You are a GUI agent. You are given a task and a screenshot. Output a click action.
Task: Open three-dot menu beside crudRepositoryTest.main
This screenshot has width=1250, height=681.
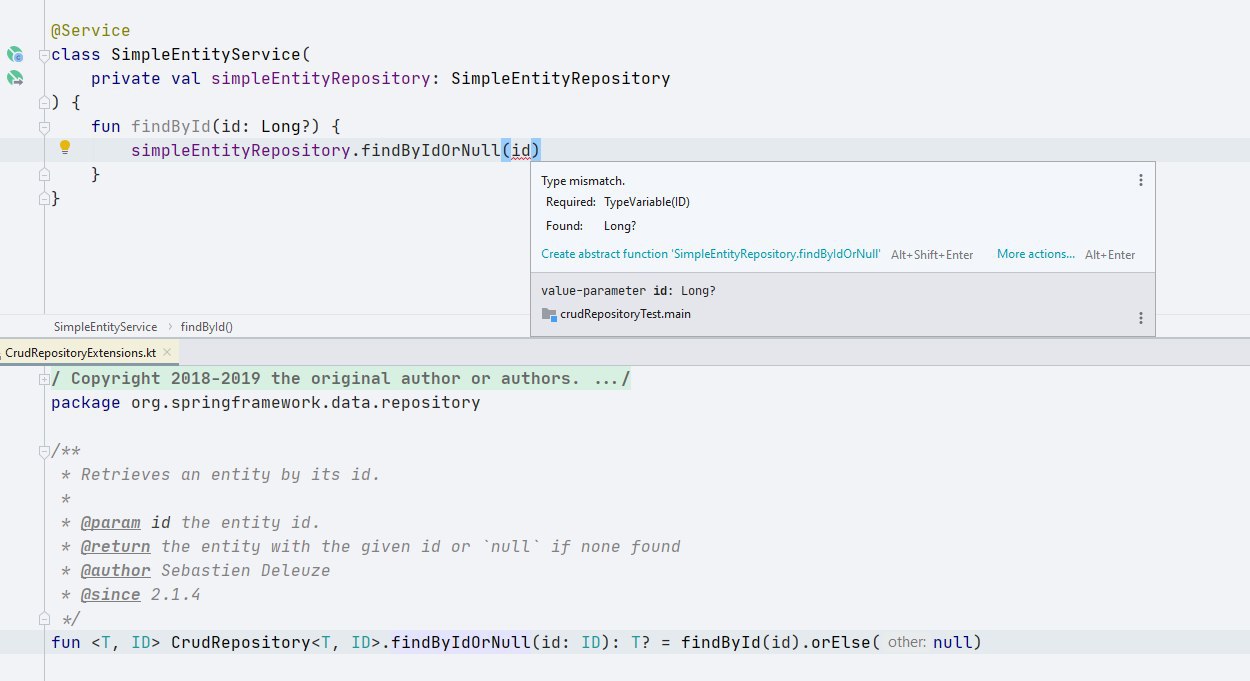click(1140, 318)
